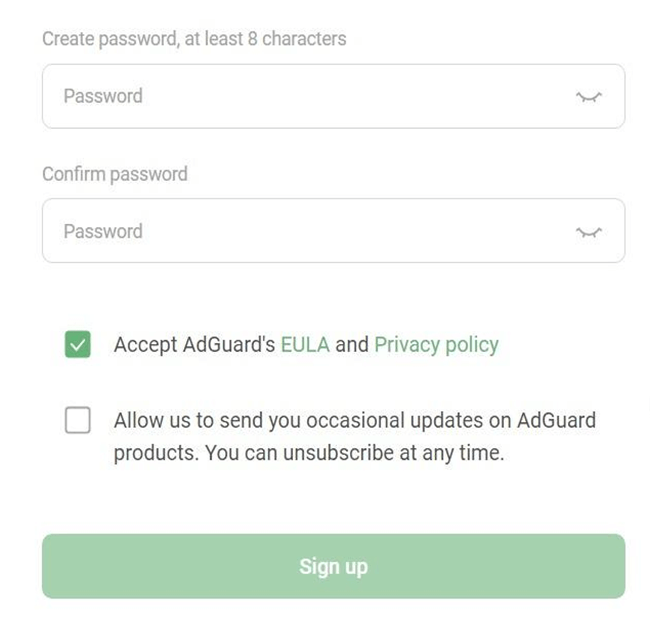
Task: Focus the Create password input field
Action: (300, 97)
